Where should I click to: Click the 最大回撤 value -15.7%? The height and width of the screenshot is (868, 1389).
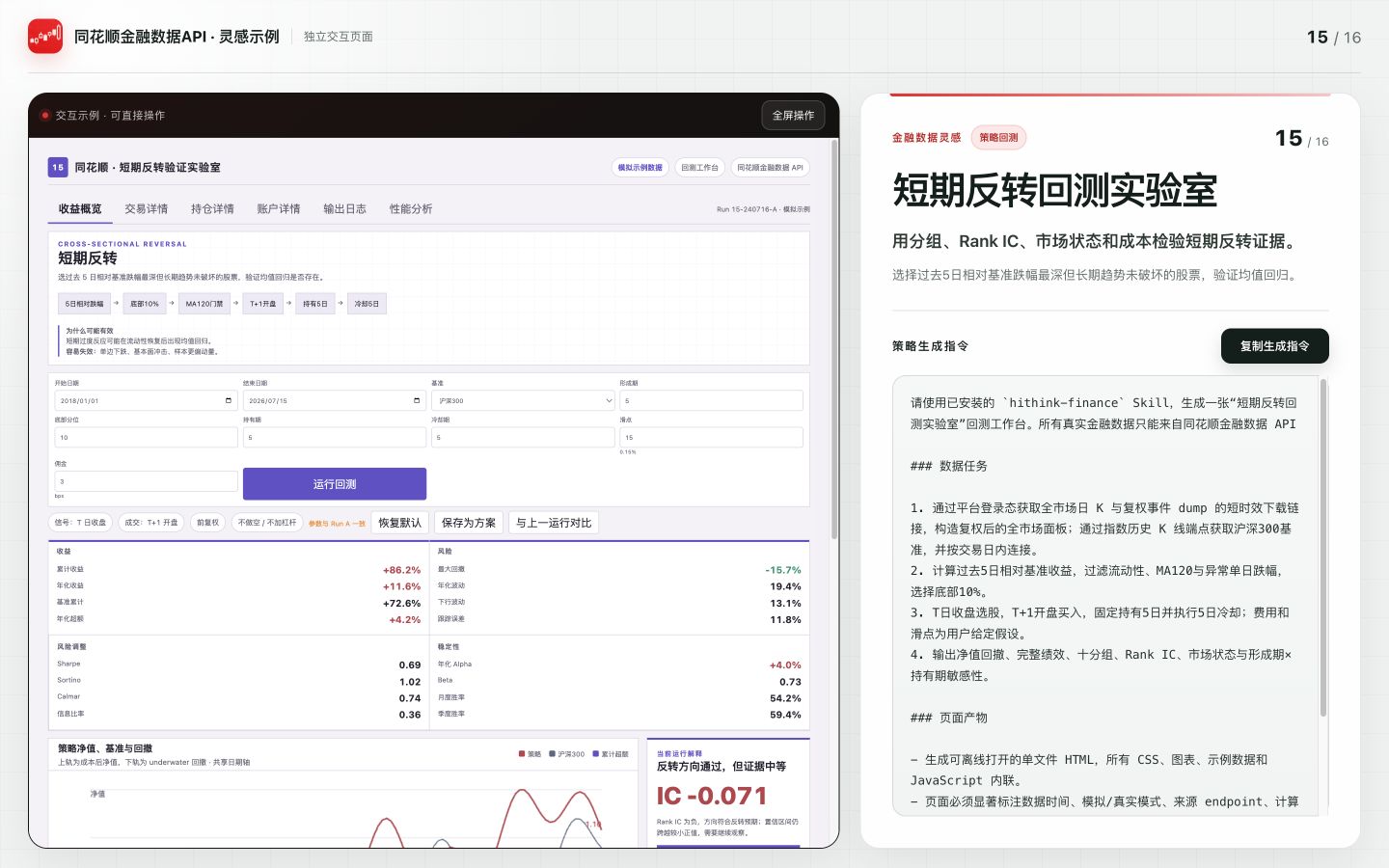(x=783, y=570)
